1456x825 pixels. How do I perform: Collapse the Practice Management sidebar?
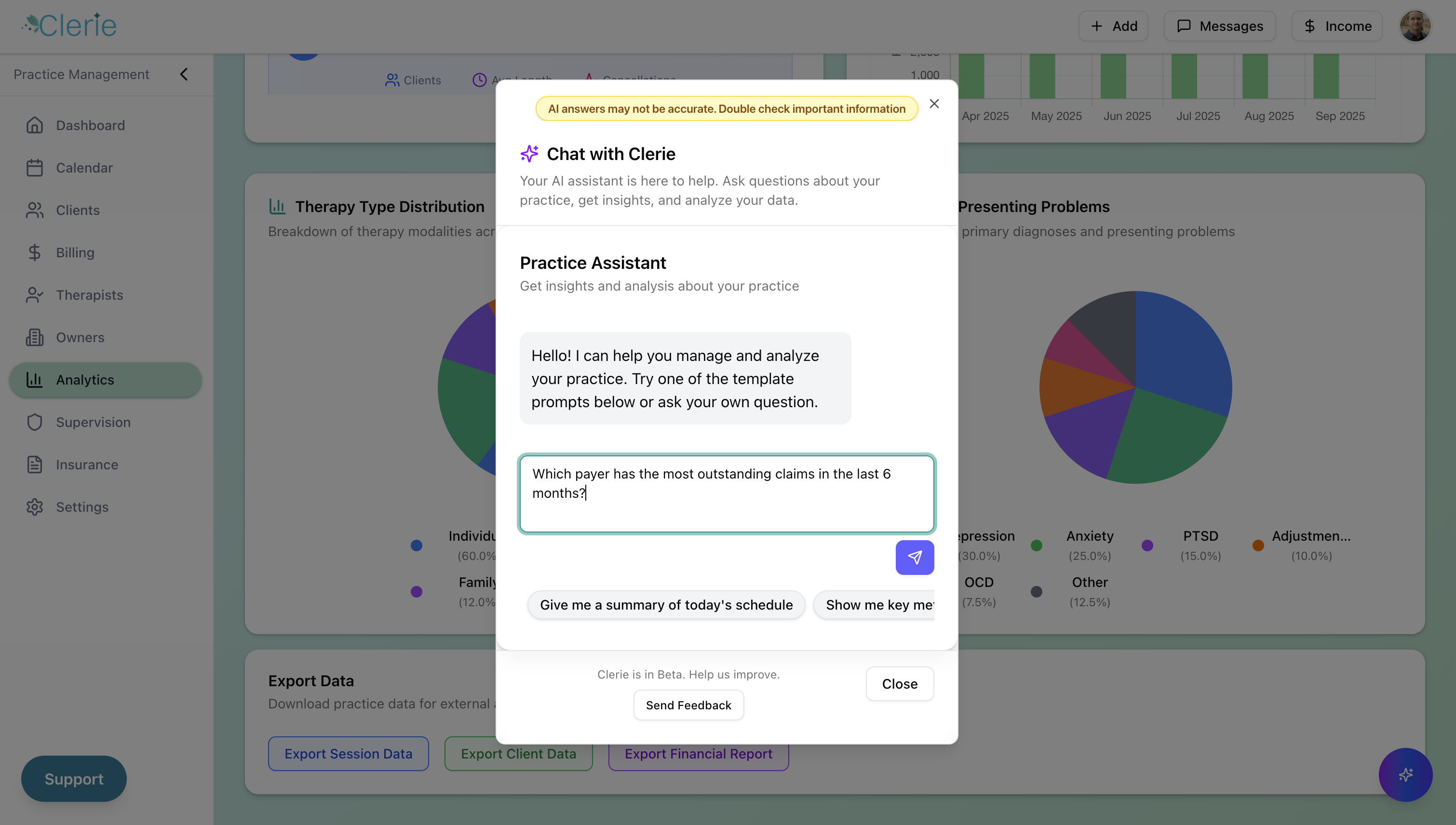(x=183, y=74)
